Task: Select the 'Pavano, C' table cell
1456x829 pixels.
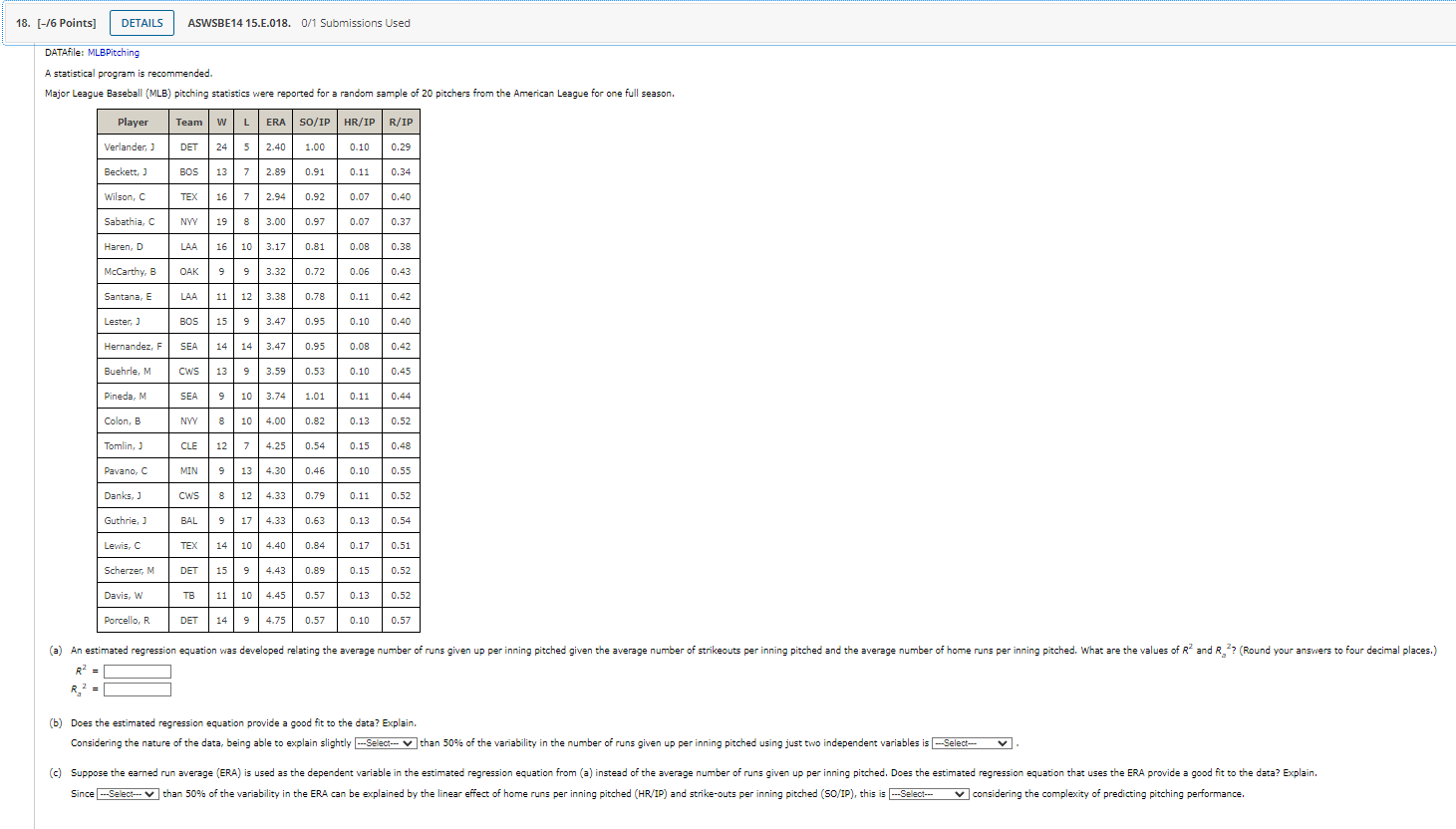Action: coord(133,470)
